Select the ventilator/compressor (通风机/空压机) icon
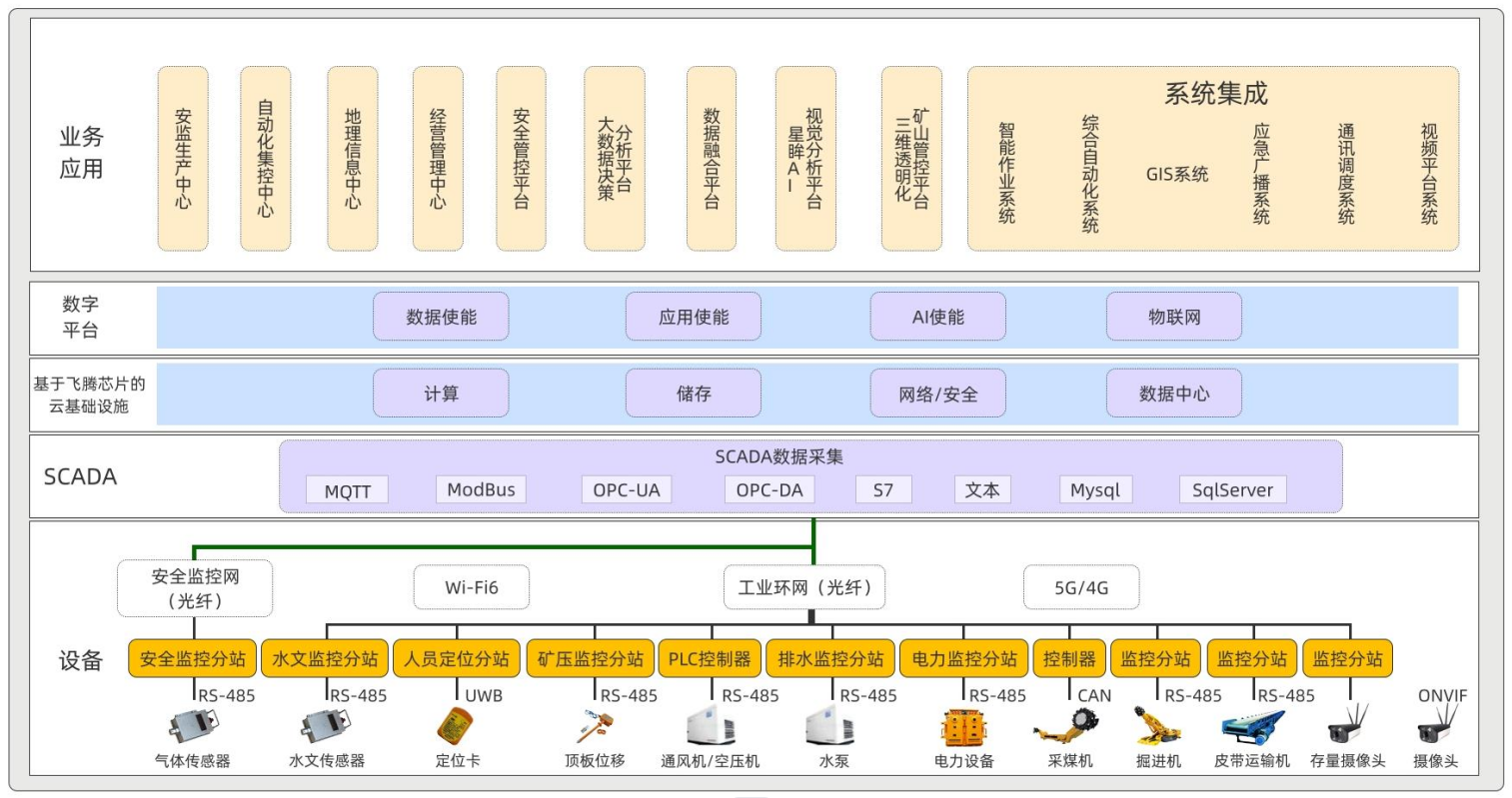The width and height of the screenshot is (1512, 798). coord(711,726)
